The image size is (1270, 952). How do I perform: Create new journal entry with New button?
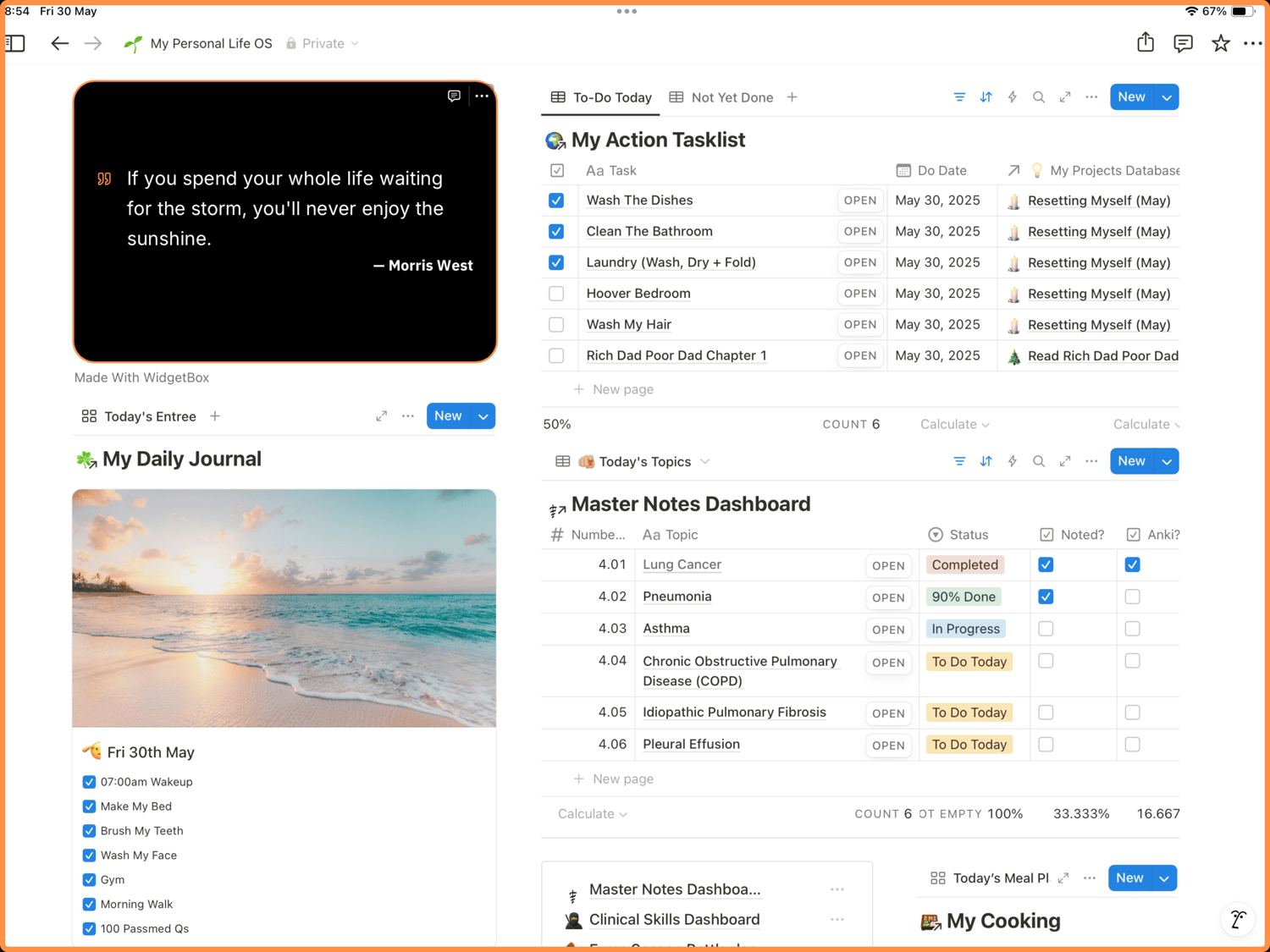tap(449, 416)
